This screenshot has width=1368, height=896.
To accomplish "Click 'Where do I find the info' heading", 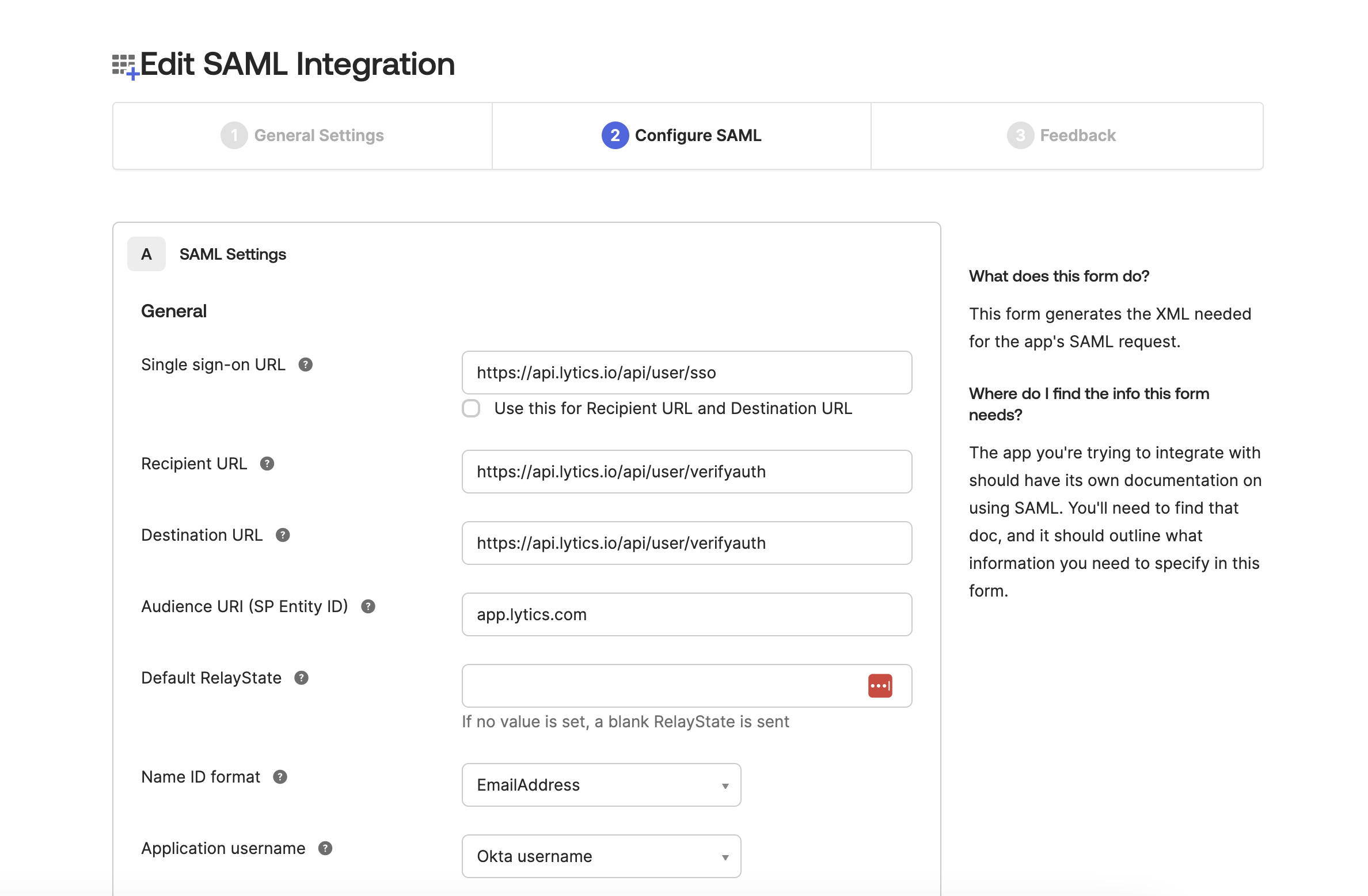I will click(1089, 404).
